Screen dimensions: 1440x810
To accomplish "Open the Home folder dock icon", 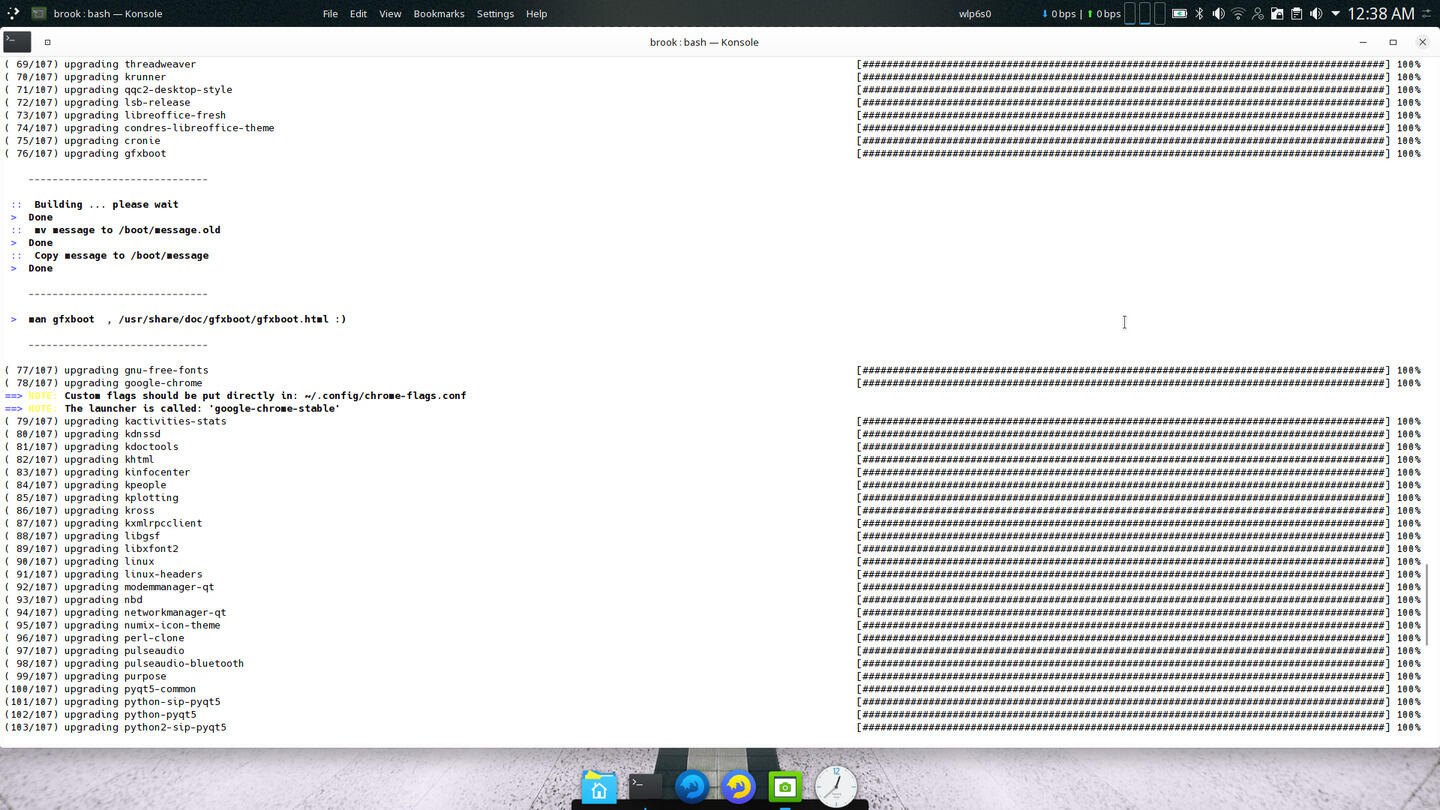I will (x=599, y=787).
